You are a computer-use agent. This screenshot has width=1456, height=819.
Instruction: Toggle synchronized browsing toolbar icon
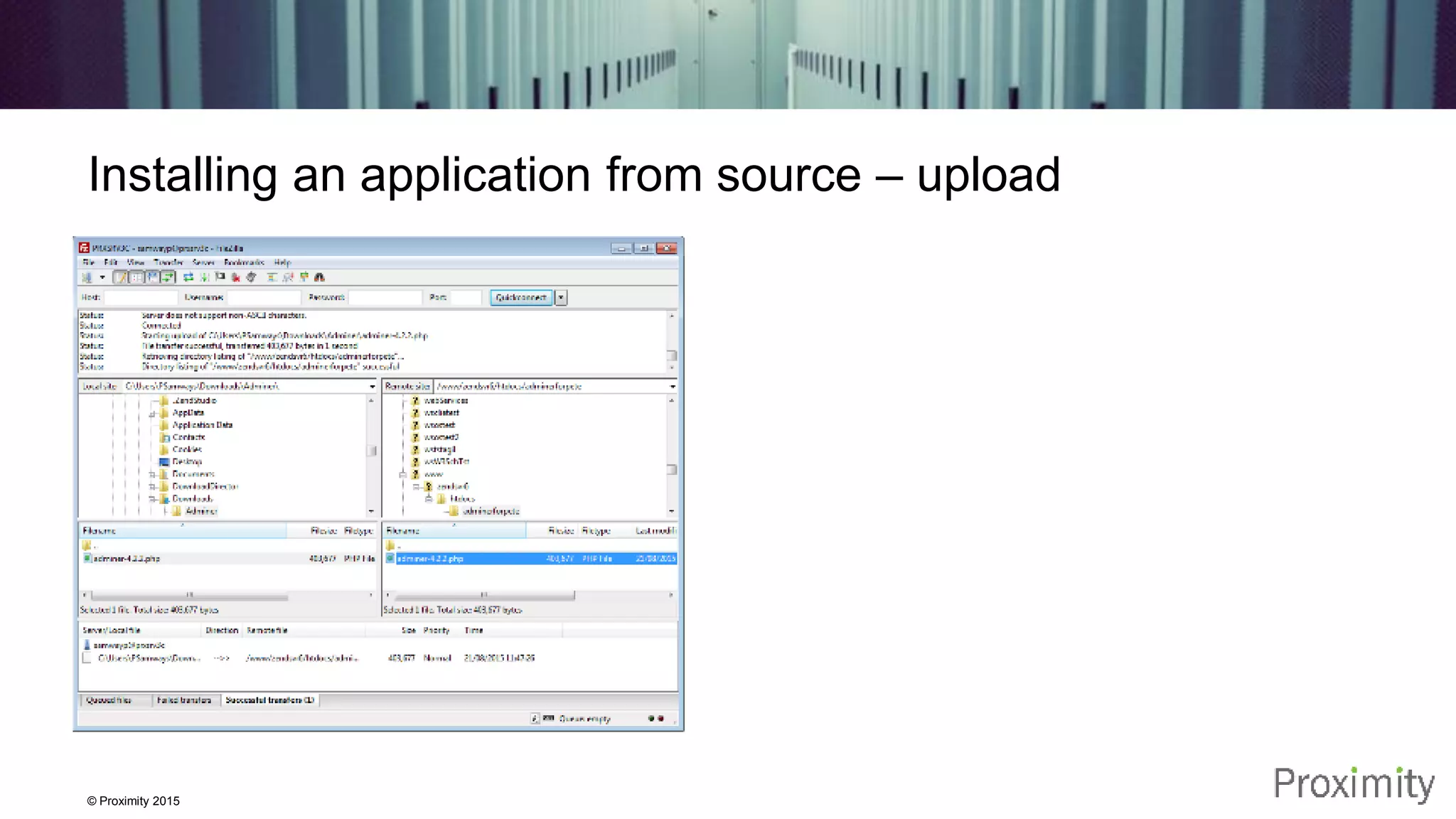tap(304, 277)
